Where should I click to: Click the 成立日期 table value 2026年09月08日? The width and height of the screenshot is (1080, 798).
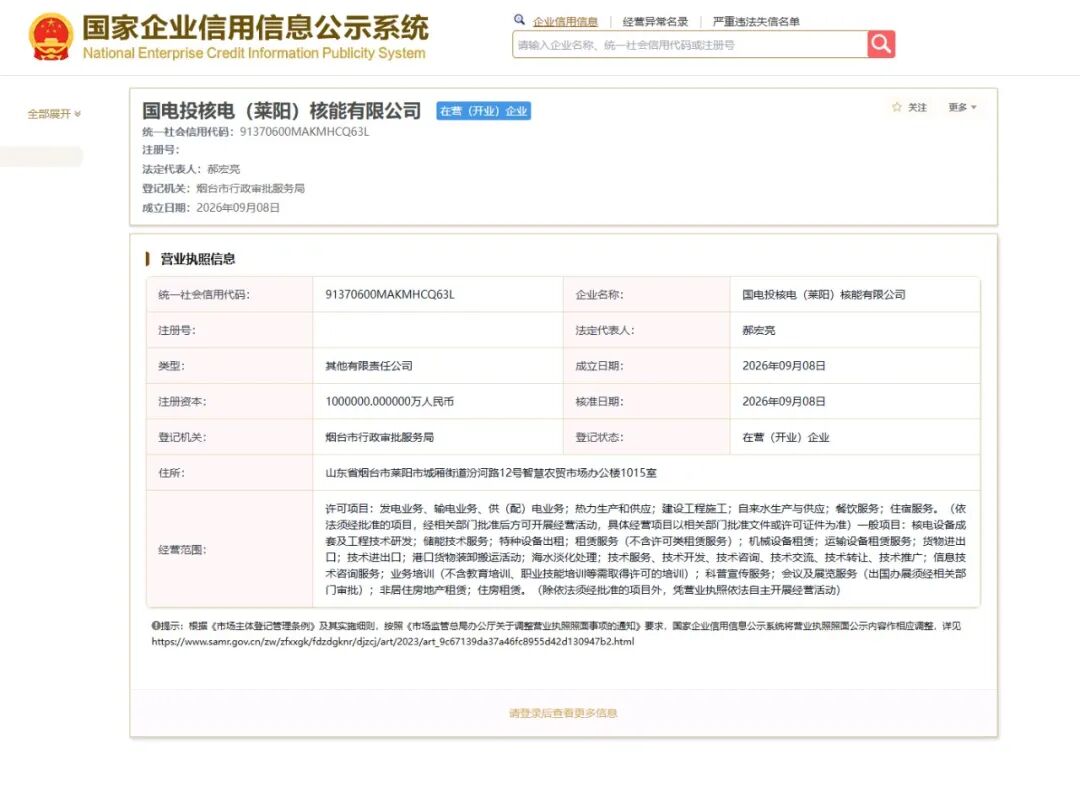[x=784, y=366]
